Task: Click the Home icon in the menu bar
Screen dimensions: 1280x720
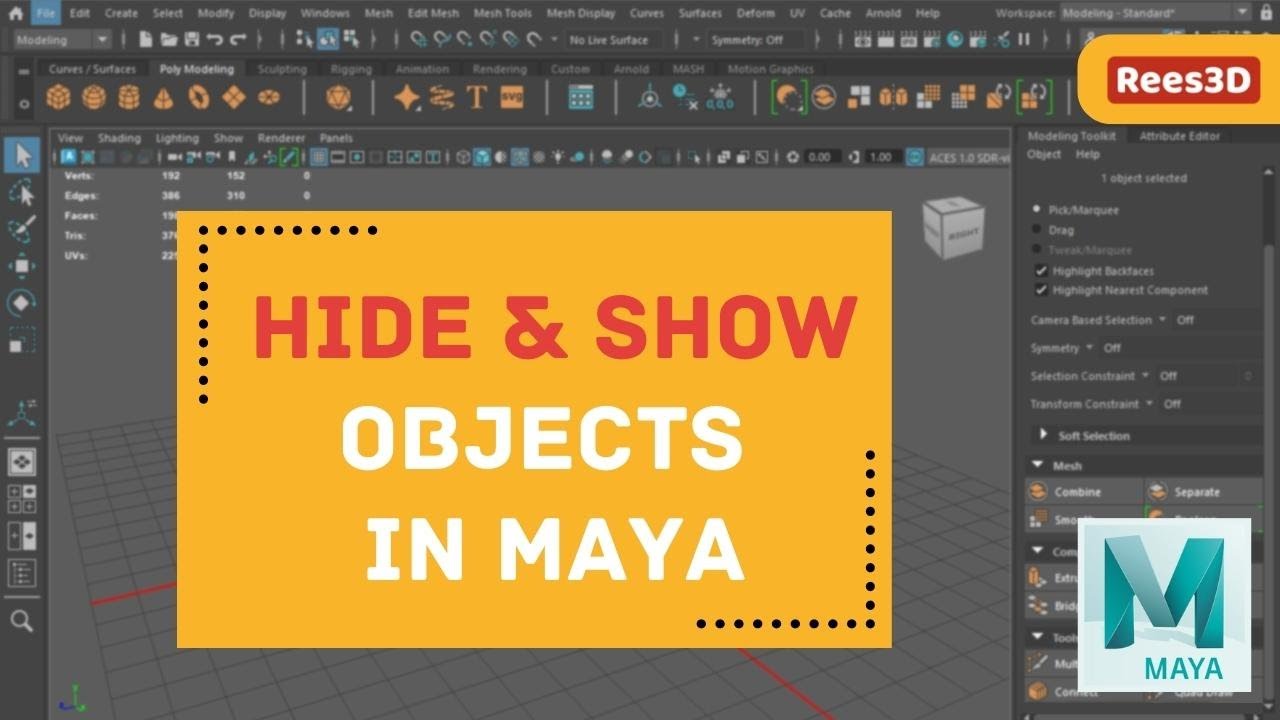Action: pyautogui.click(x=15, y=13)
